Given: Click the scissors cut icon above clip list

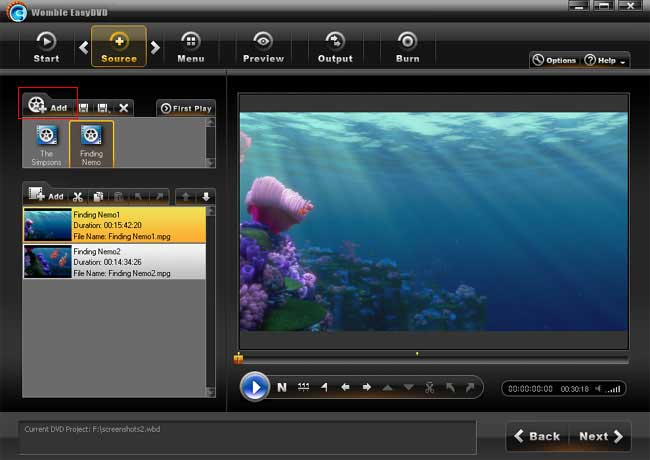Looking at the screenshot, I should coord(78,197).
